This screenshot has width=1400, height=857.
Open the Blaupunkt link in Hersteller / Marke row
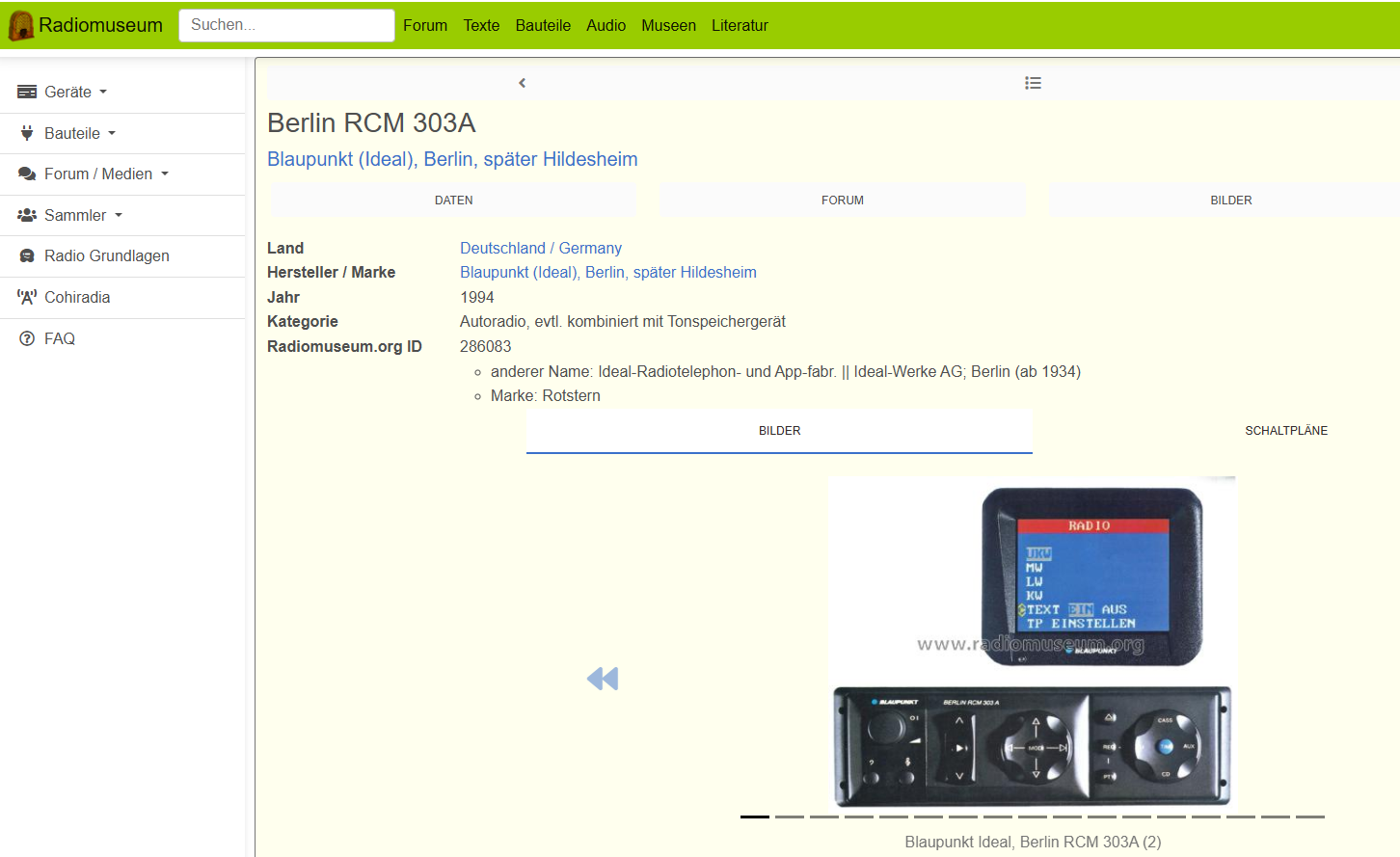[x=608, y=273]
